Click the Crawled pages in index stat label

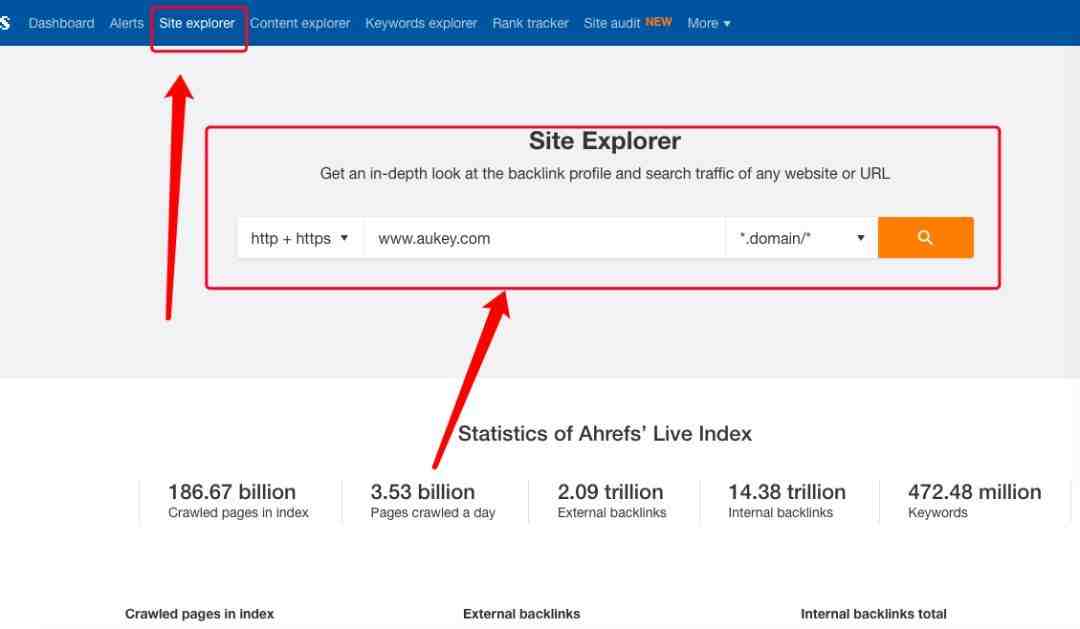click(238, 513)
